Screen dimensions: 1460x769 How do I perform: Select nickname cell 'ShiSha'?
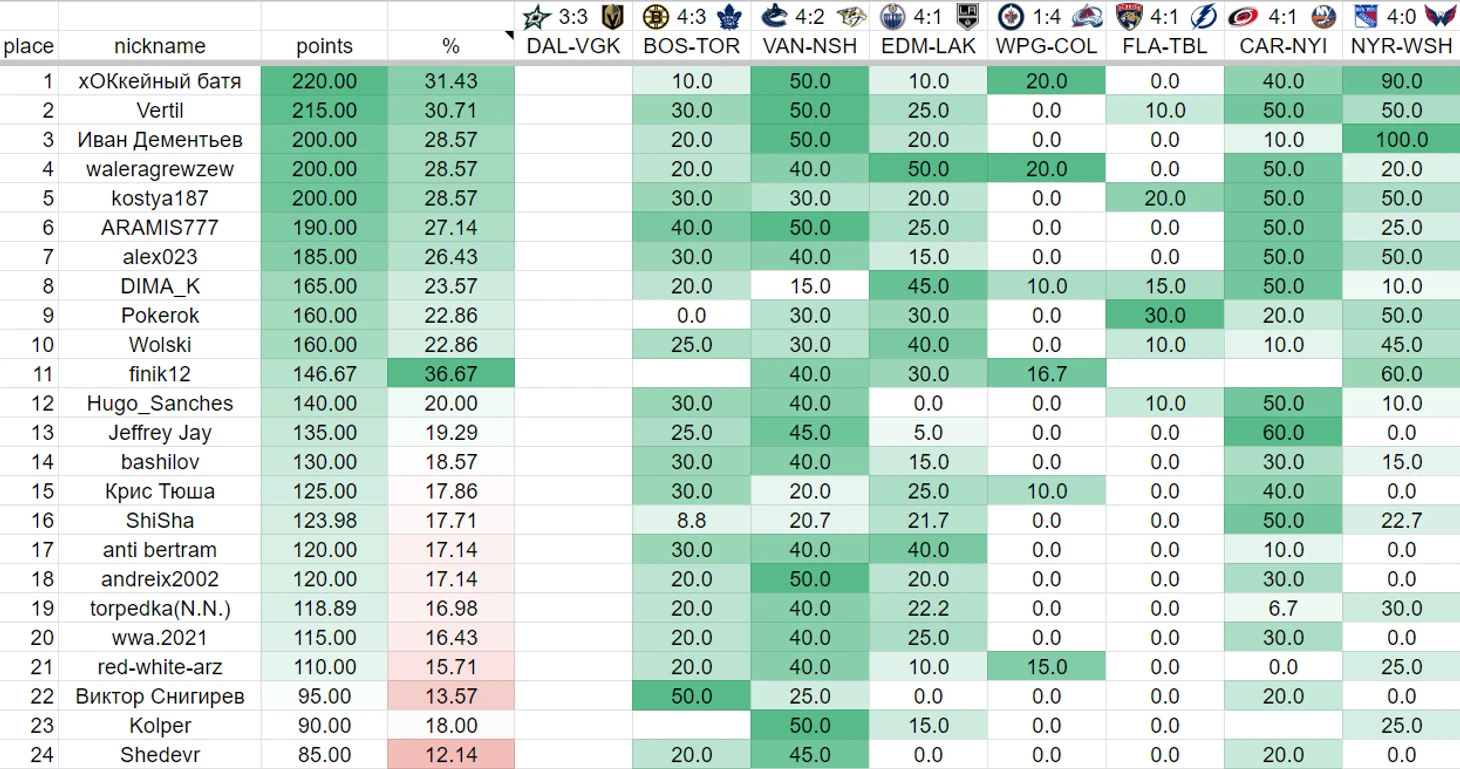(160, 520)
